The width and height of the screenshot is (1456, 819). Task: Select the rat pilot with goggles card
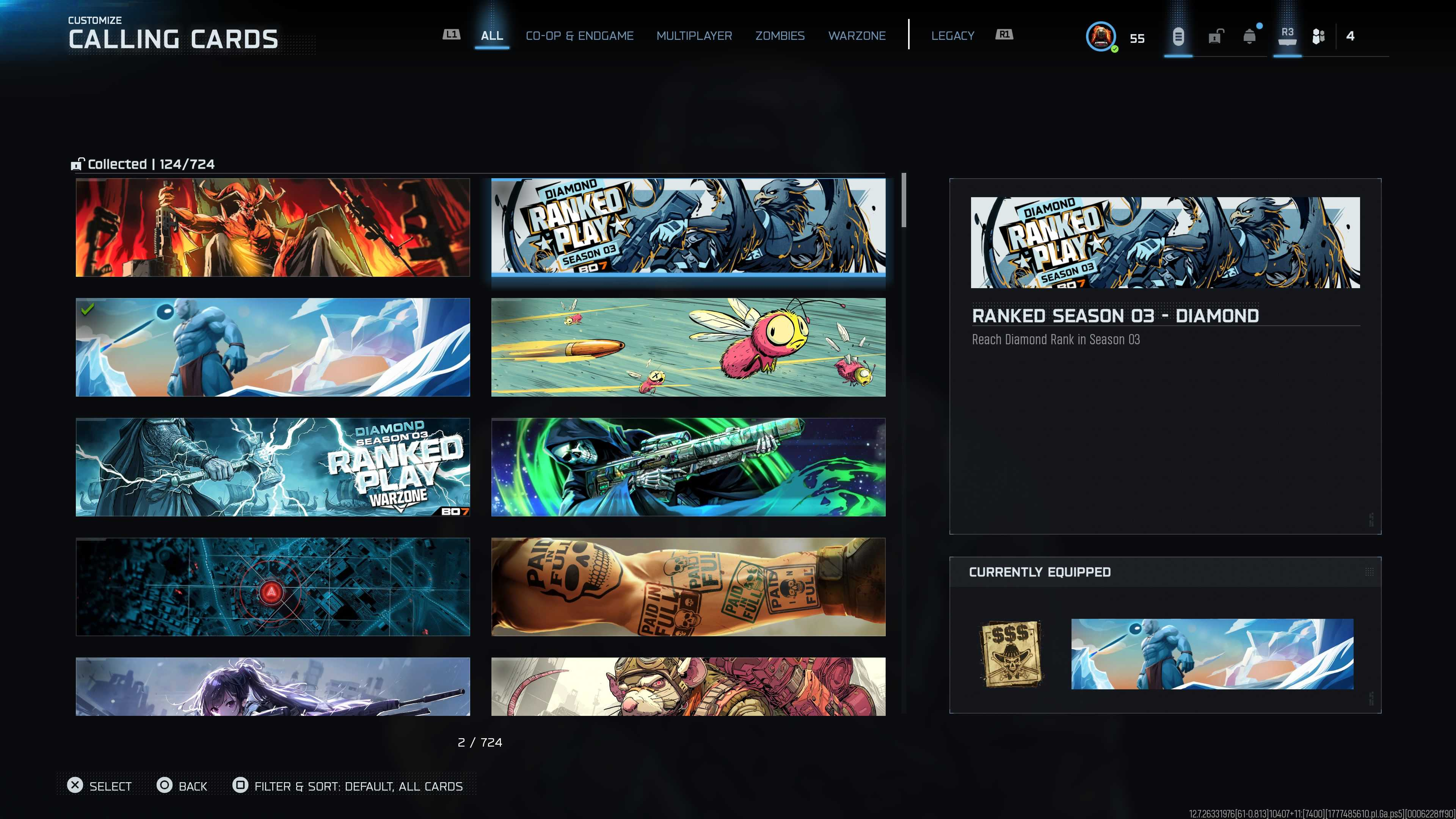click(689, 686)
